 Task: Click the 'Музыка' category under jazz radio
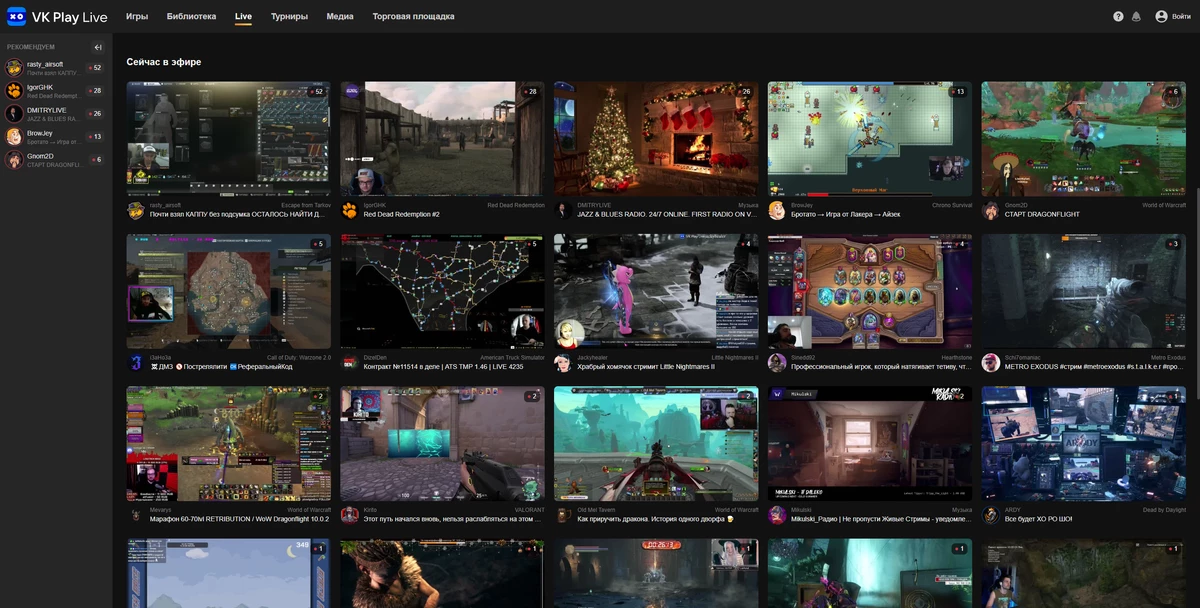pos(748,205)
